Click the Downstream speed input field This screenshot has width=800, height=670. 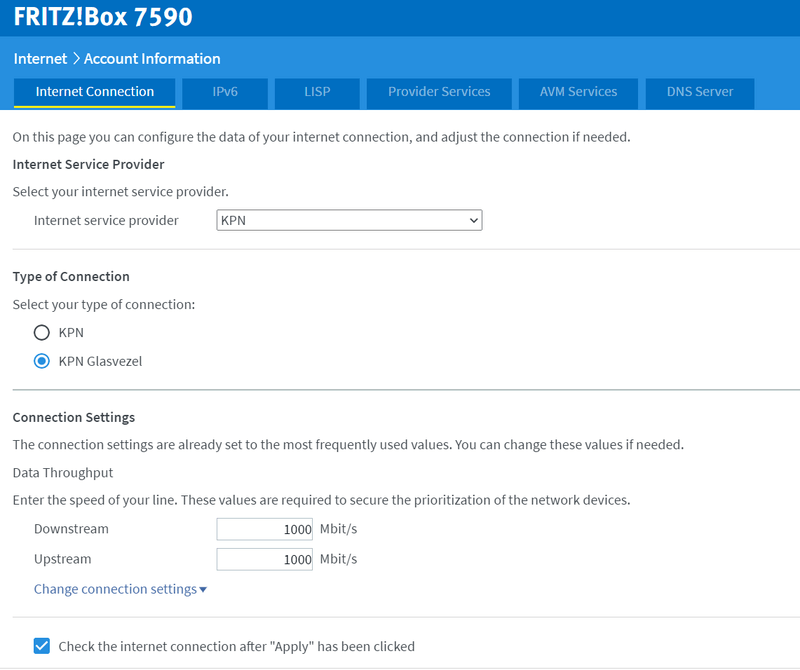tap(264, 529)
